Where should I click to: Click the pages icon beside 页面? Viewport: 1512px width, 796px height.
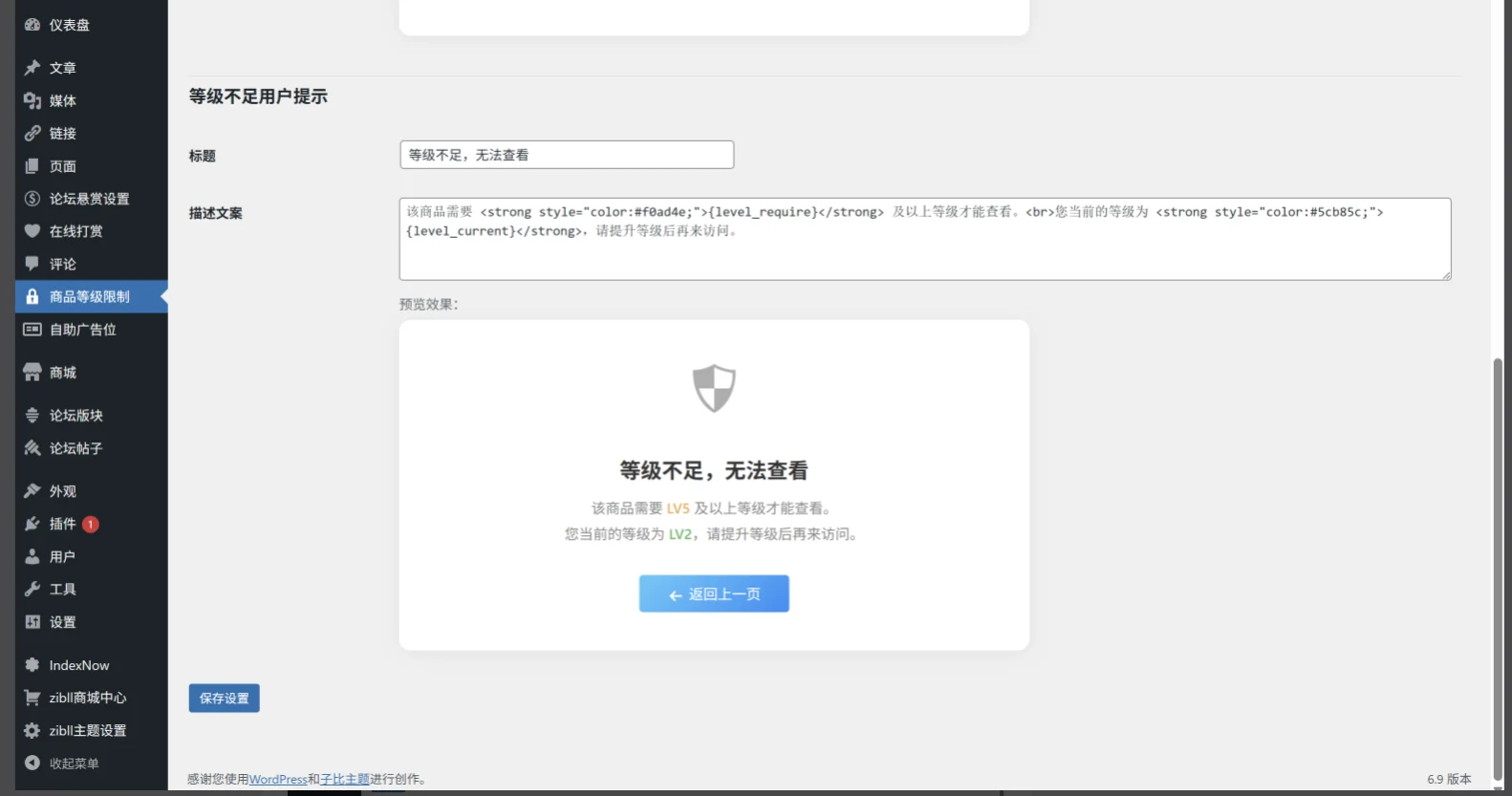[32, 166]
